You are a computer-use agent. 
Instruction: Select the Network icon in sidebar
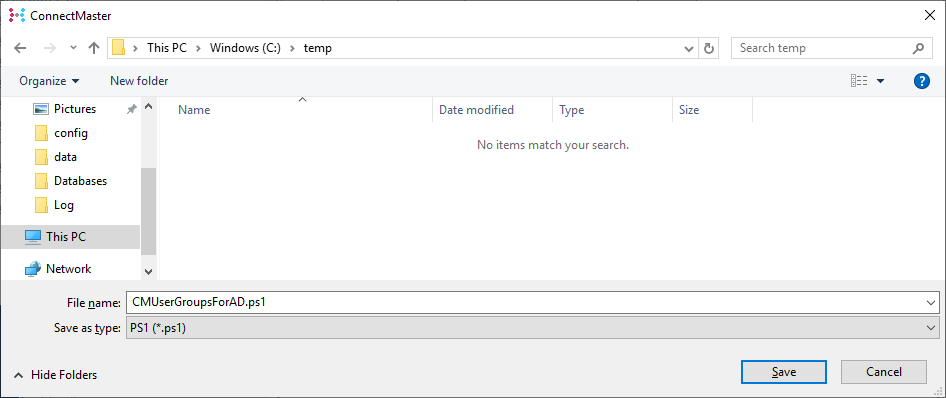[x=33, y=269]
